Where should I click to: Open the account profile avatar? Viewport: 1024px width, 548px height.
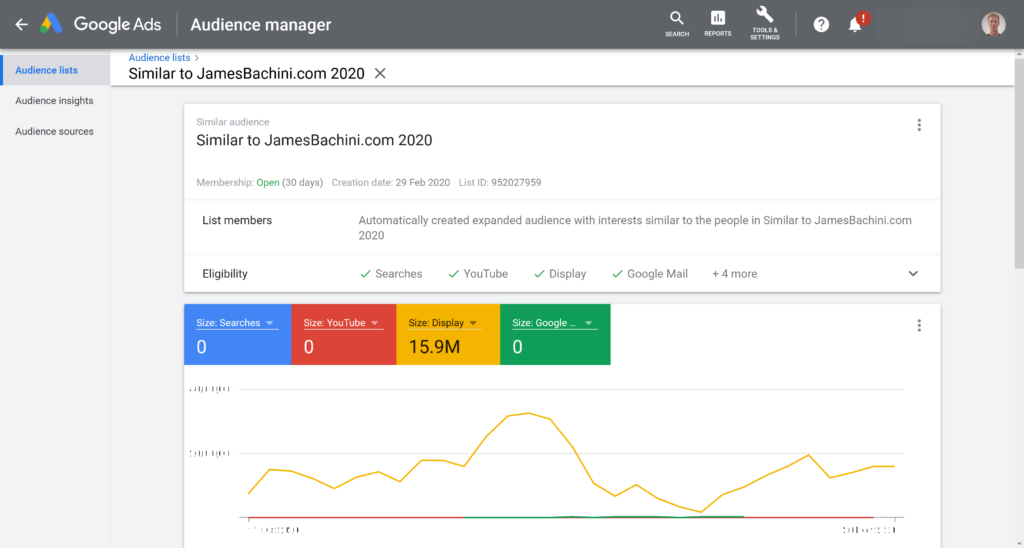[x=993, y=25]
